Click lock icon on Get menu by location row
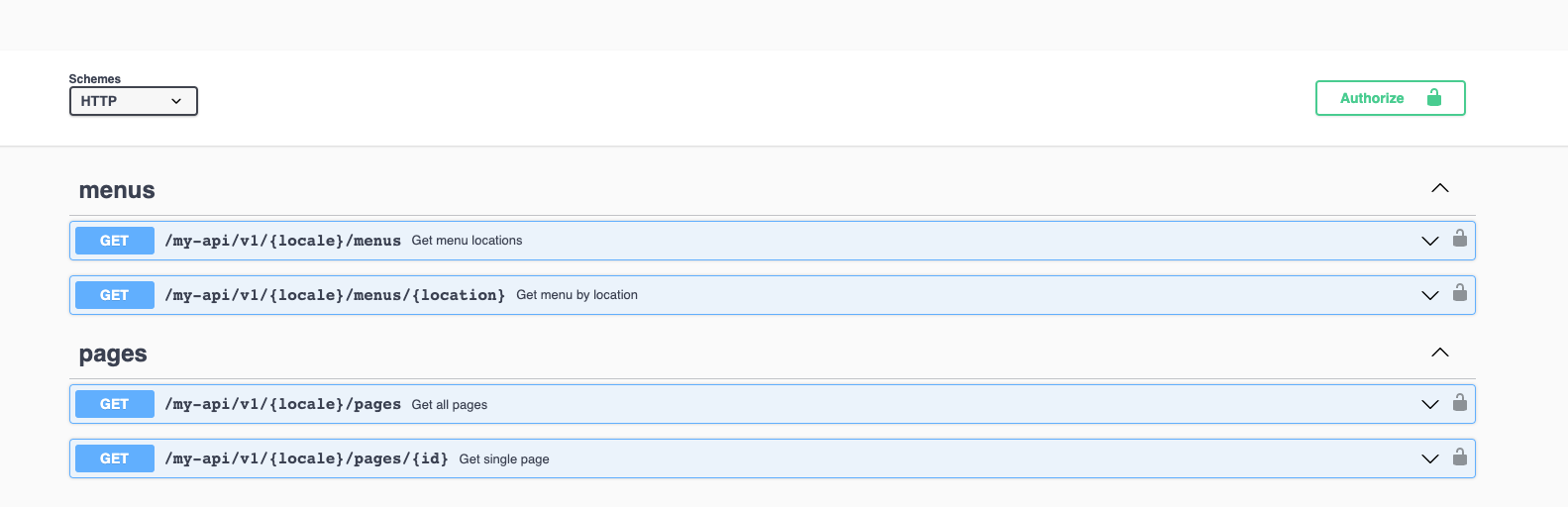Screen dimensions: 1568x507 pos(1460,292)
